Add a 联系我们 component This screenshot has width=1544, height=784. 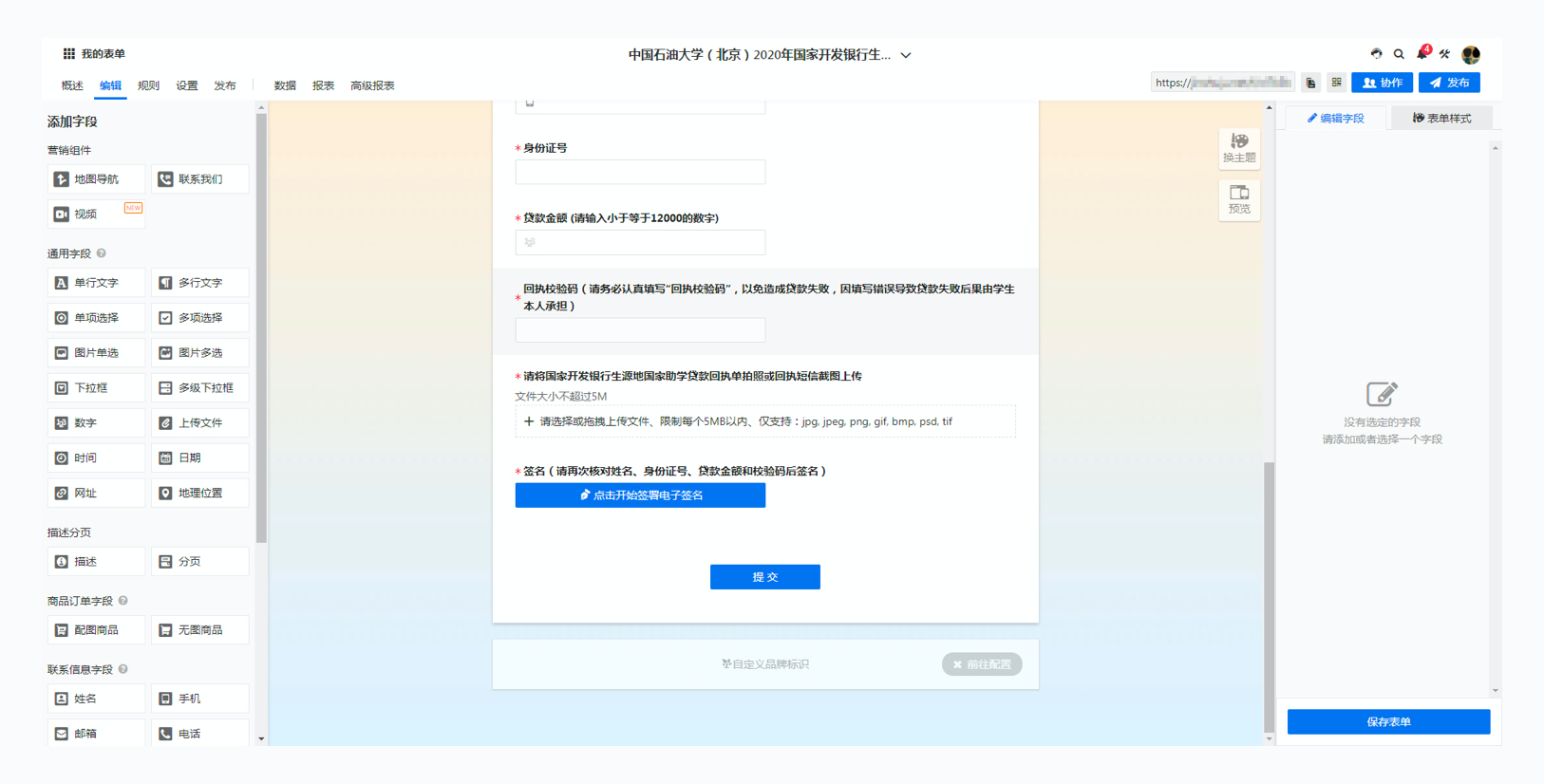(200, 179)
